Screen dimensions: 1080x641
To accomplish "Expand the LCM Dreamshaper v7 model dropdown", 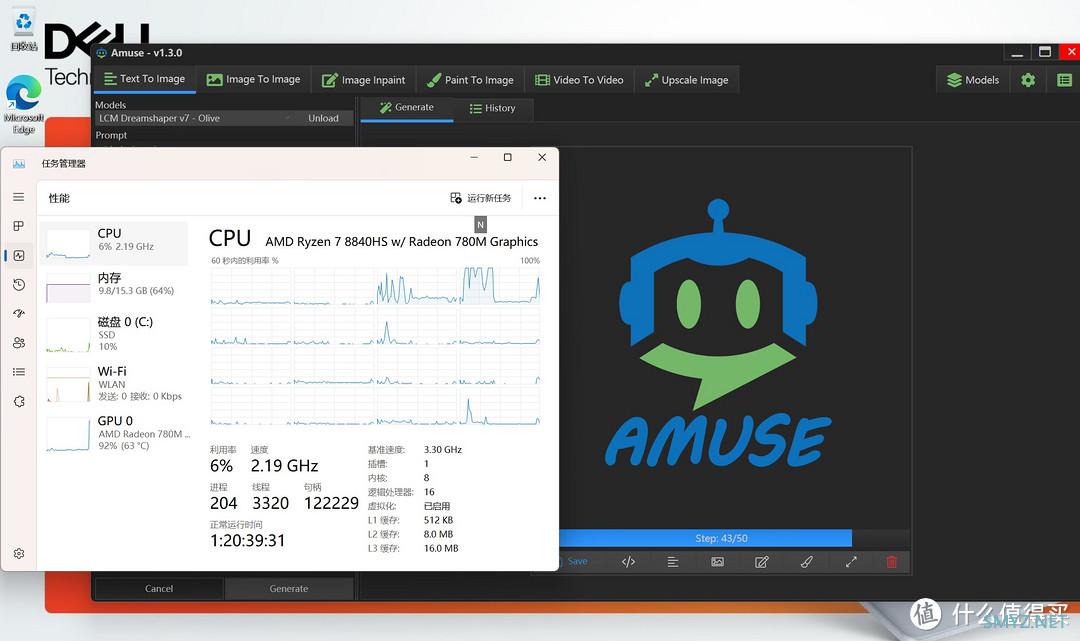I will 194,118.
